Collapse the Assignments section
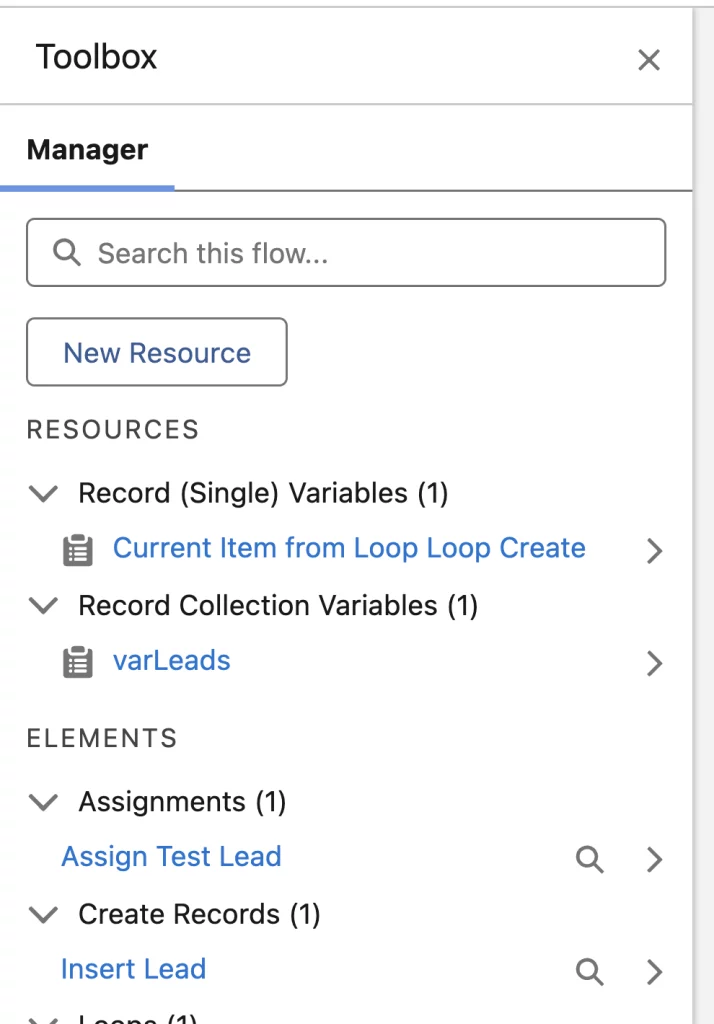The width and height of the screenshot is (714, 1024). point(43,802)
